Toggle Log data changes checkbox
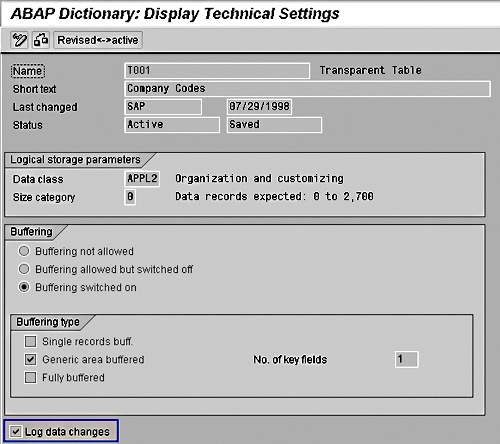 [x=16, y=431]
